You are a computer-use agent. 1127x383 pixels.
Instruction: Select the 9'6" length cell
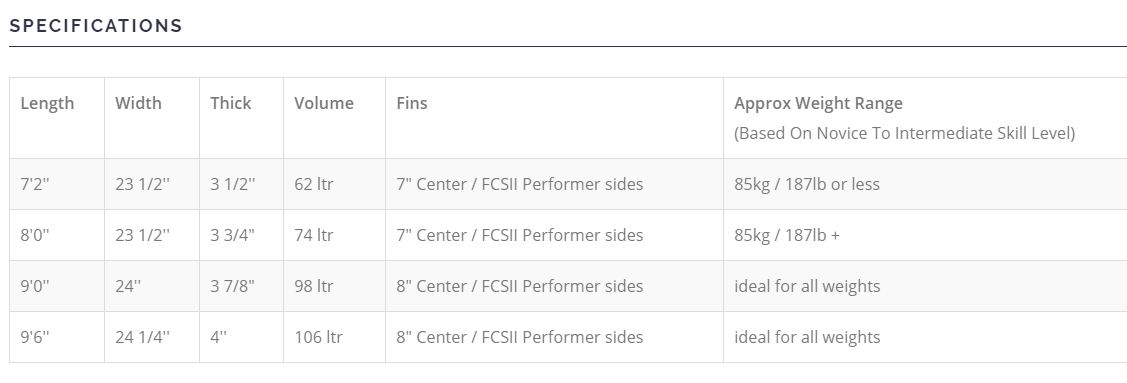point(57,337)
